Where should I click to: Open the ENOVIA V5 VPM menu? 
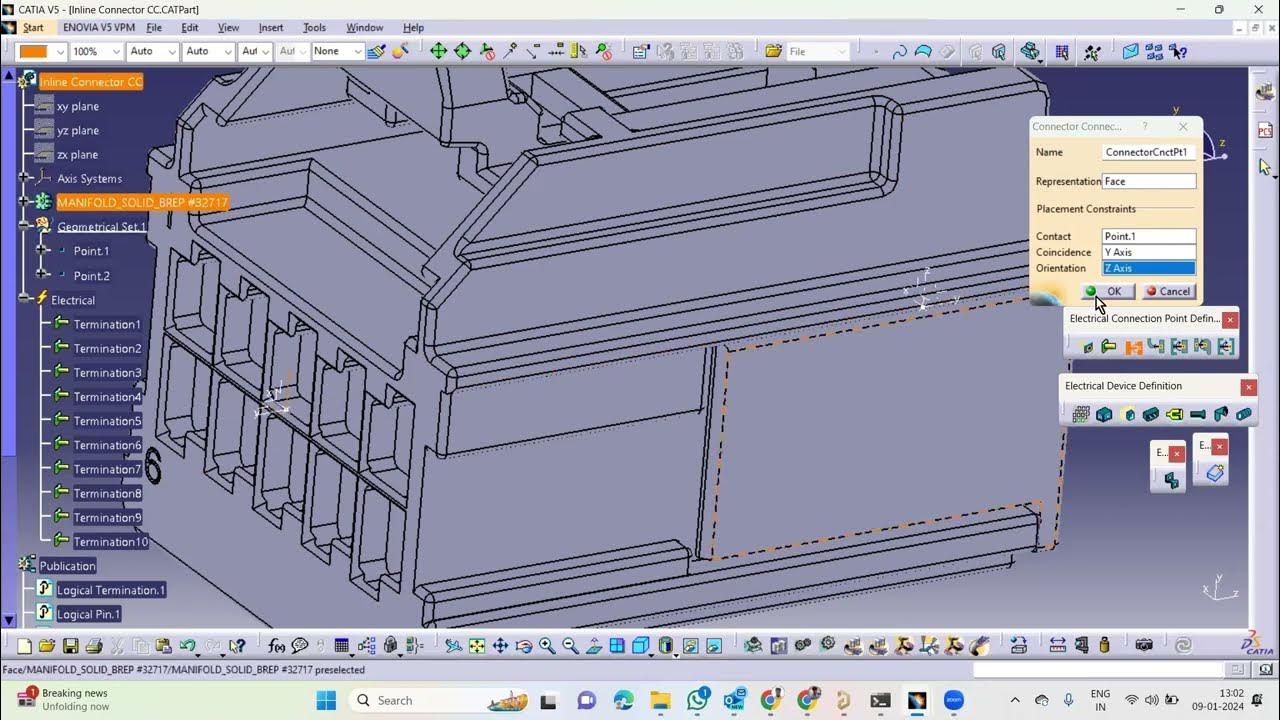98,28
